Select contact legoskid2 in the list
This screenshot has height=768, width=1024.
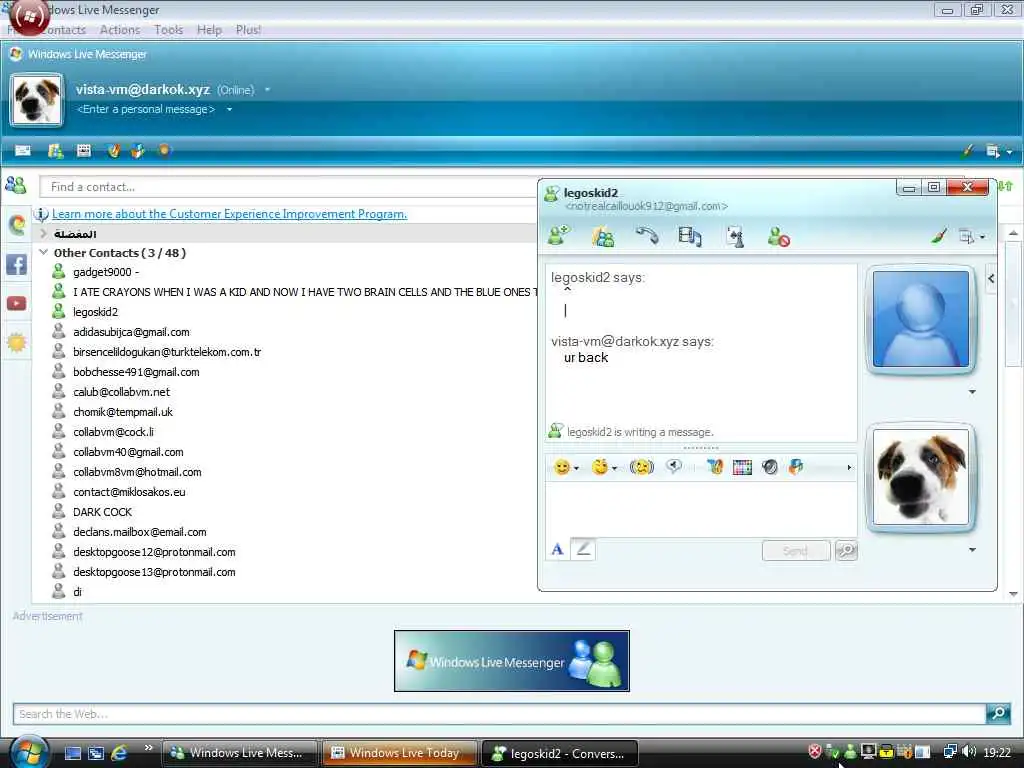coord(95,312)
